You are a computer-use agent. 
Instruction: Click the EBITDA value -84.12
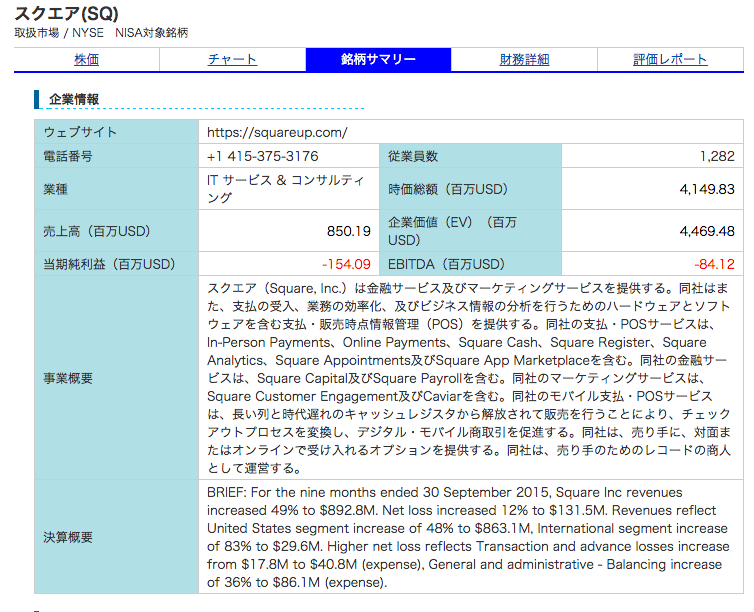pos(714,264)
